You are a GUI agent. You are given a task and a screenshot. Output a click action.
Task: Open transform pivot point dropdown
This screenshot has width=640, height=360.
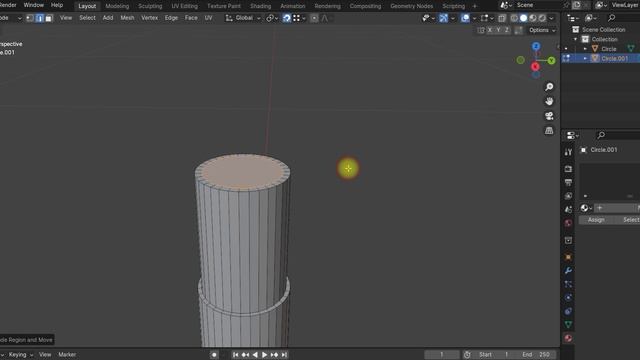[272, 18]
